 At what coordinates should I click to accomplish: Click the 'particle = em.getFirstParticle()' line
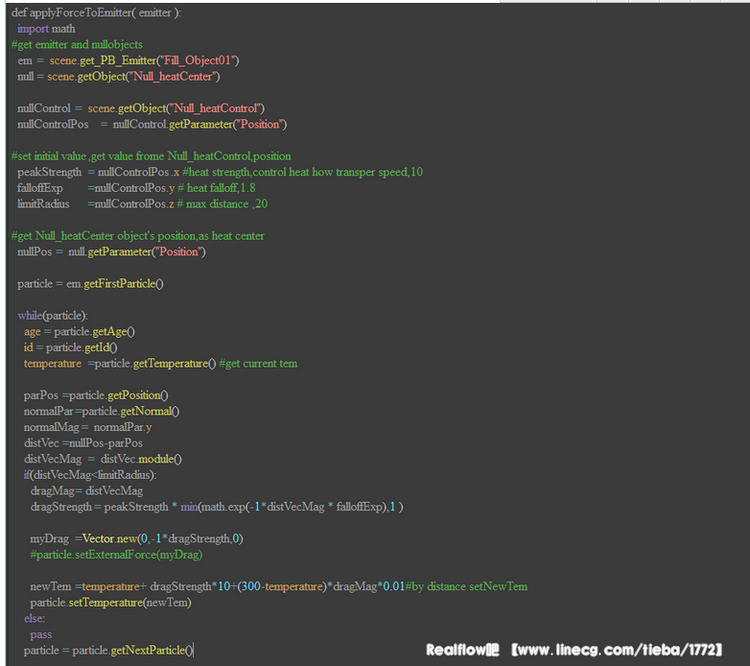coord(90,284)
